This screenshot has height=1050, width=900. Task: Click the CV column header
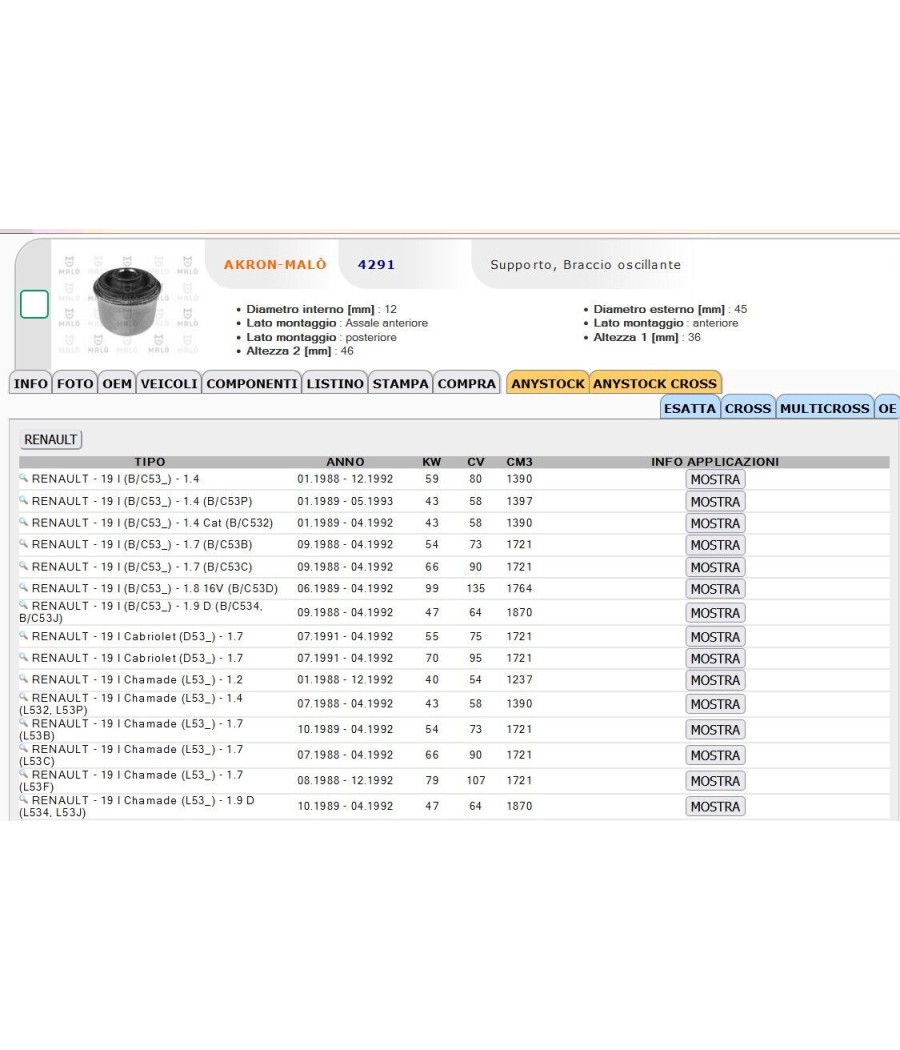[x=475, y=462]
